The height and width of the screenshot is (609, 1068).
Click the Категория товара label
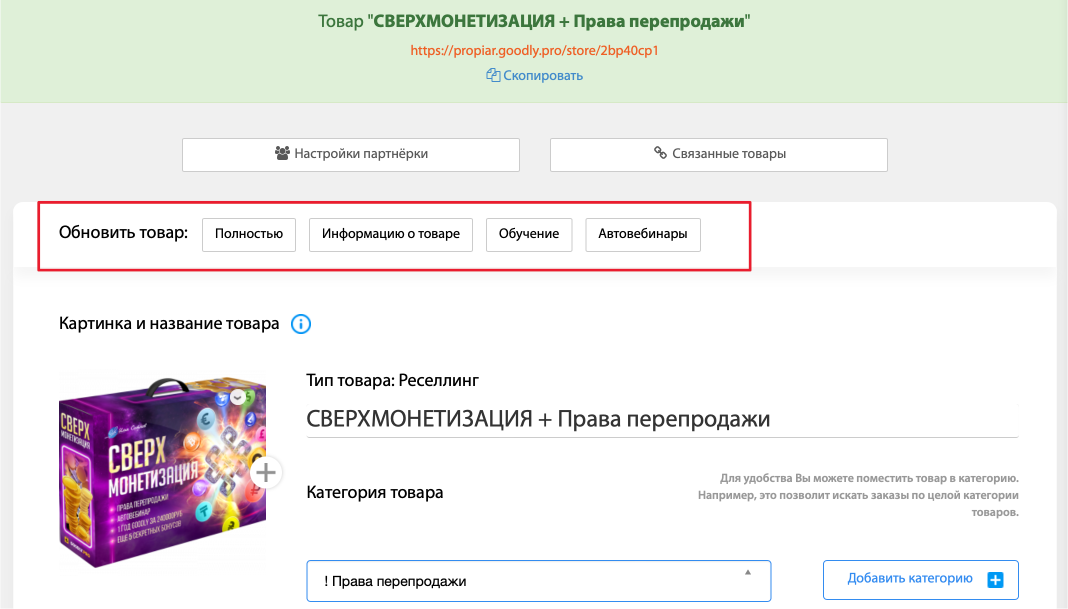tap(375, 493)
